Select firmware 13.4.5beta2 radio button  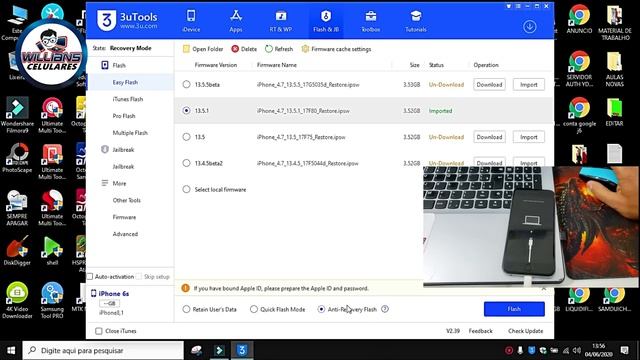coord(187,163)
